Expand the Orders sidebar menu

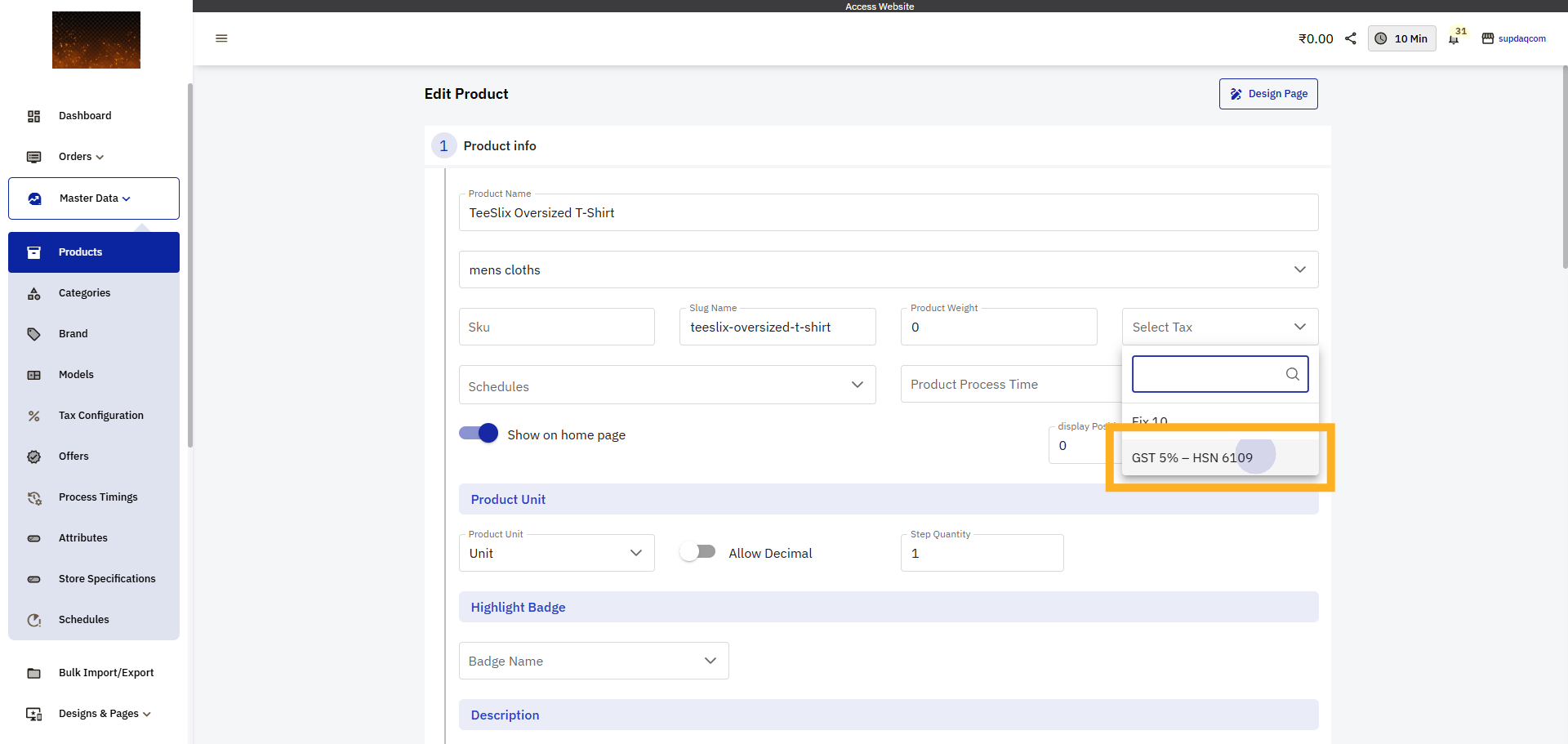point(81,157)
